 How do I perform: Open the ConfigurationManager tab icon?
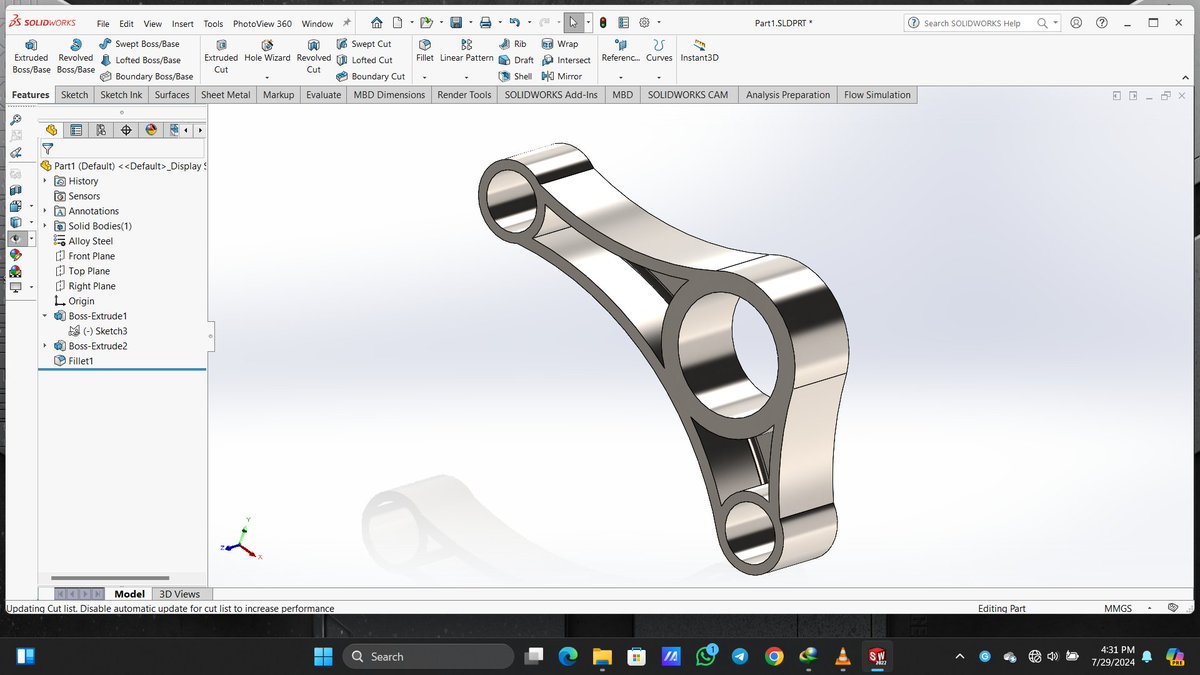101,130
